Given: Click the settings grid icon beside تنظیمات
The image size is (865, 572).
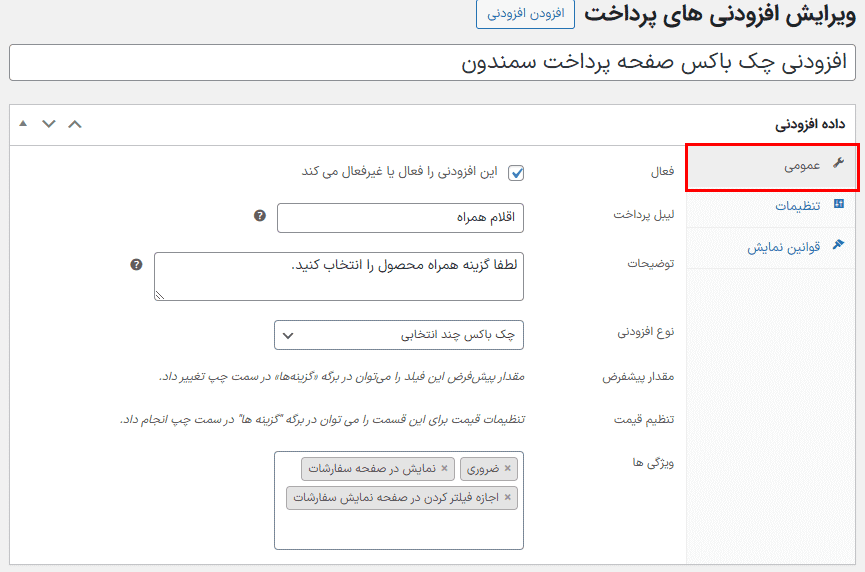Looking at the screenshot, I should tap(839, 204).
